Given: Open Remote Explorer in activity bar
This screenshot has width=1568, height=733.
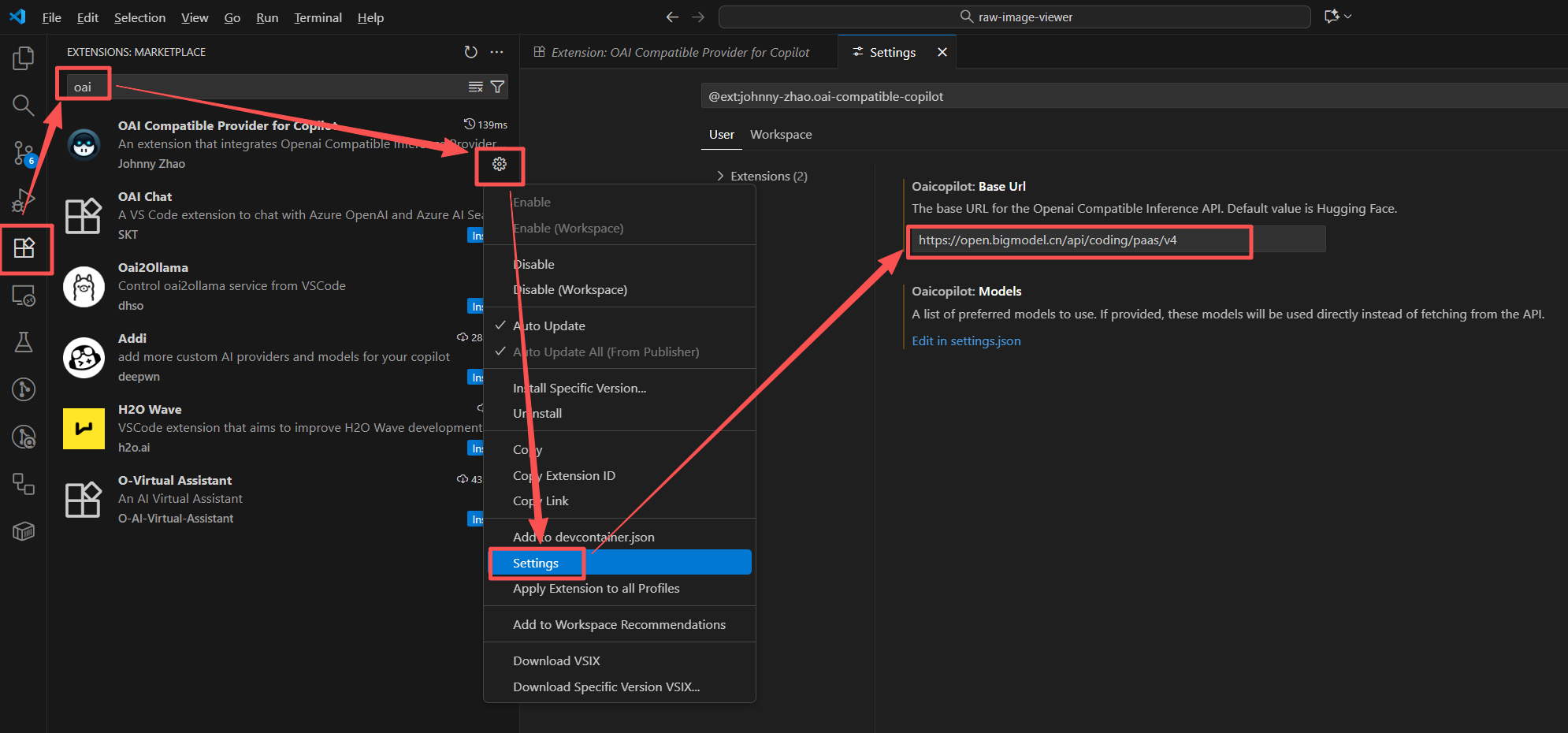Looking at the screenshot, I should pyautogui.click(x=24, y=296).
